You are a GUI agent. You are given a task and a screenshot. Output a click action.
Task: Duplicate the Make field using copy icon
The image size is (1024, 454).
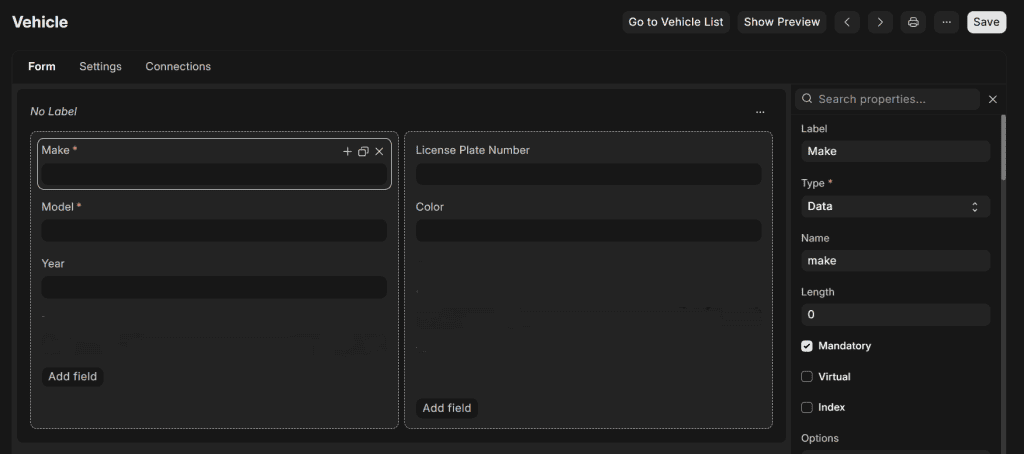coord(363,151)
